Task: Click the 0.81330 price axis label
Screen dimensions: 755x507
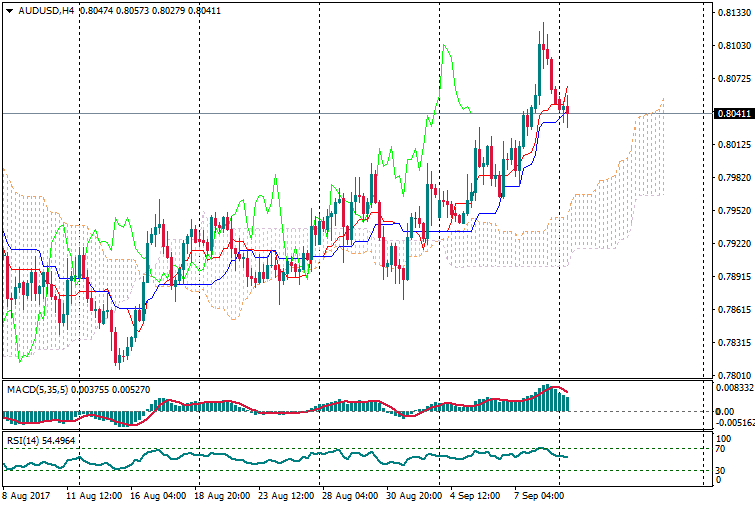Action: [x=733, y=13]
